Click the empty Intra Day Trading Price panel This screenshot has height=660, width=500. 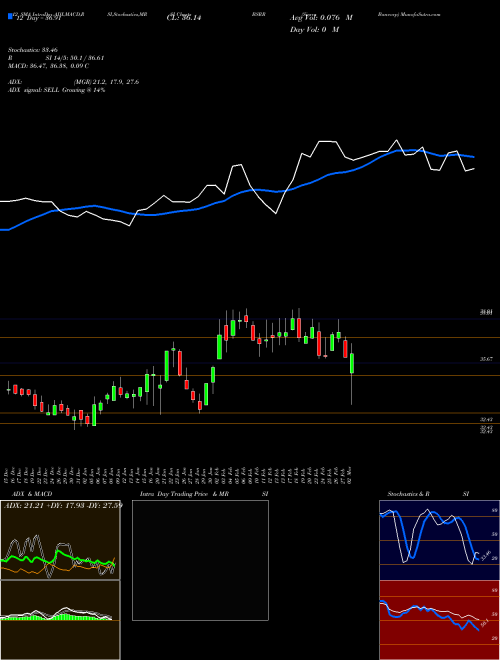click(x=200, y=560)
